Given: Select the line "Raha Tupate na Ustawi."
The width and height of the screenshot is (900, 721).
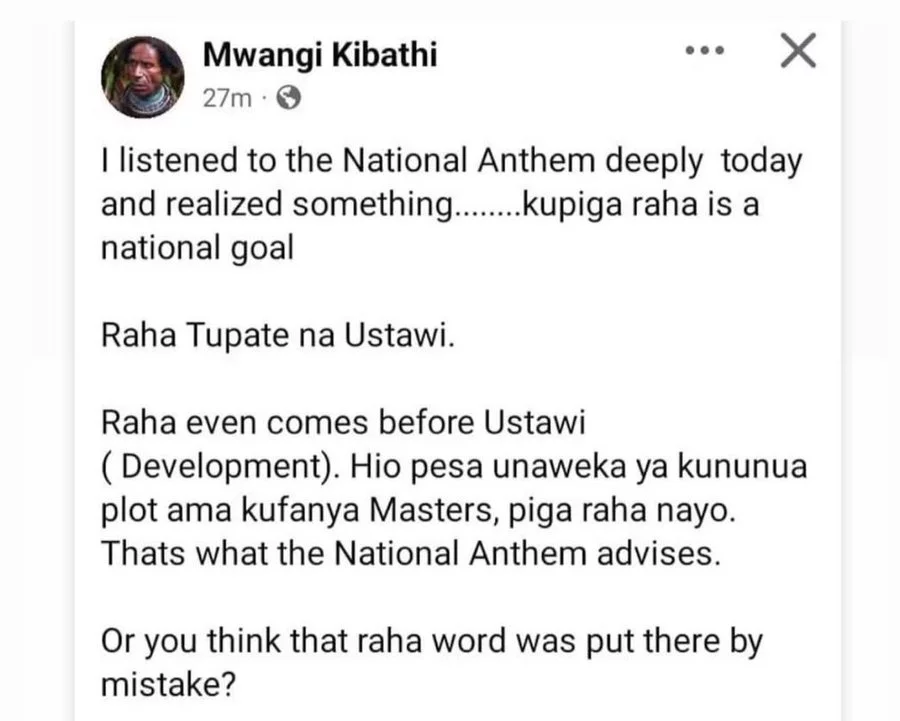Looking at the screenshot, I should click(x=277, y=335).
